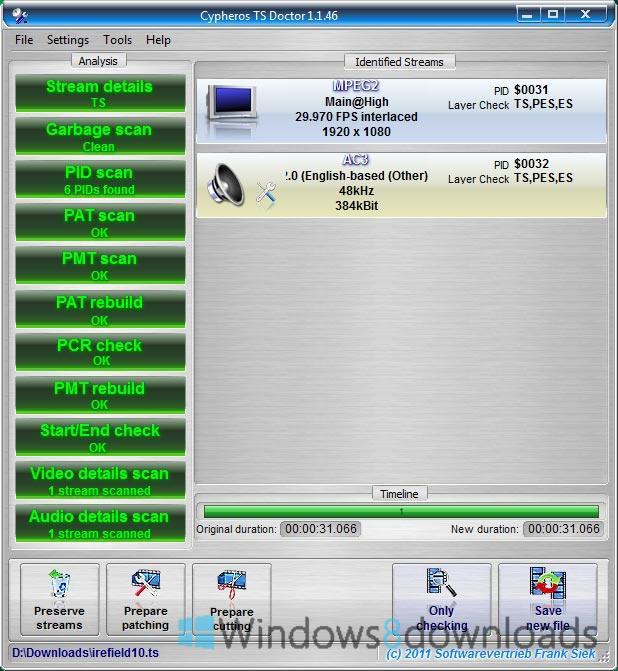Click the PAT rebuild OK button
The height and width of the screenshot is (671, 618).
(x=100, y=309)
